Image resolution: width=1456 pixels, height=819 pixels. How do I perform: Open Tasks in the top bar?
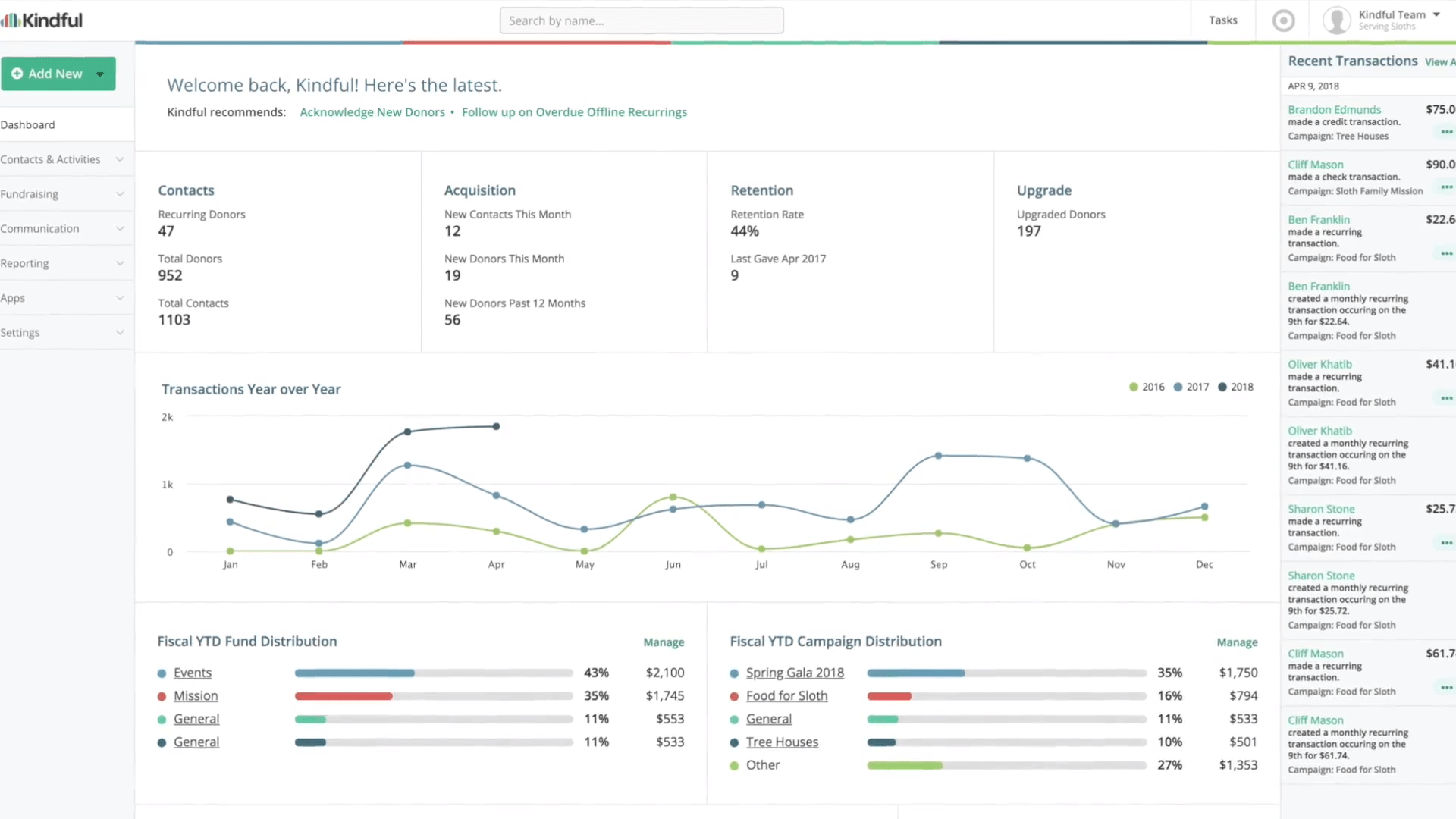1222,20
